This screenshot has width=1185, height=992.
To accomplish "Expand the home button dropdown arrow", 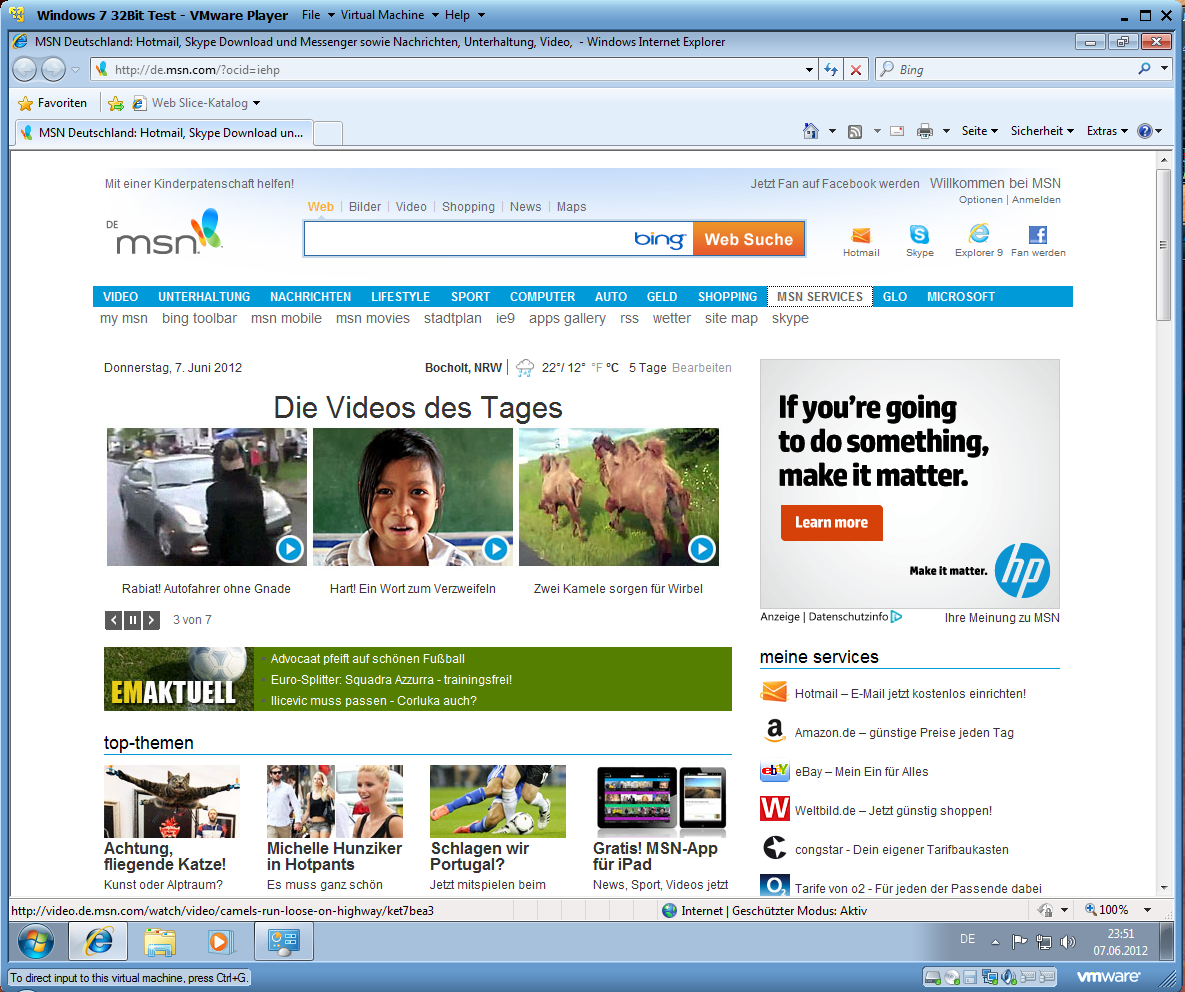I will [x=832, y=131].
